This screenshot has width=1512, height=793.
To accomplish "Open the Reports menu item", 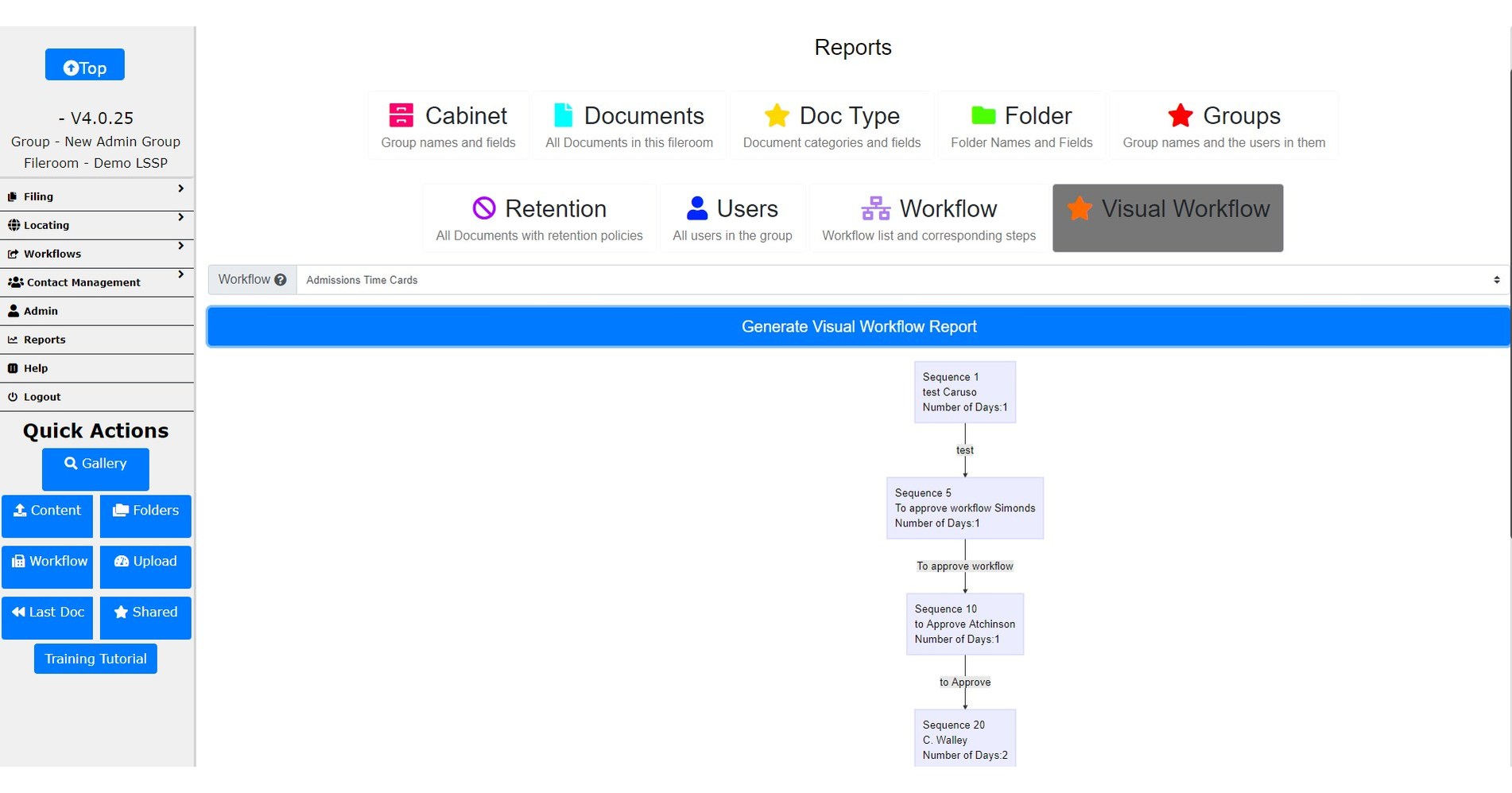I will [97, 340].
